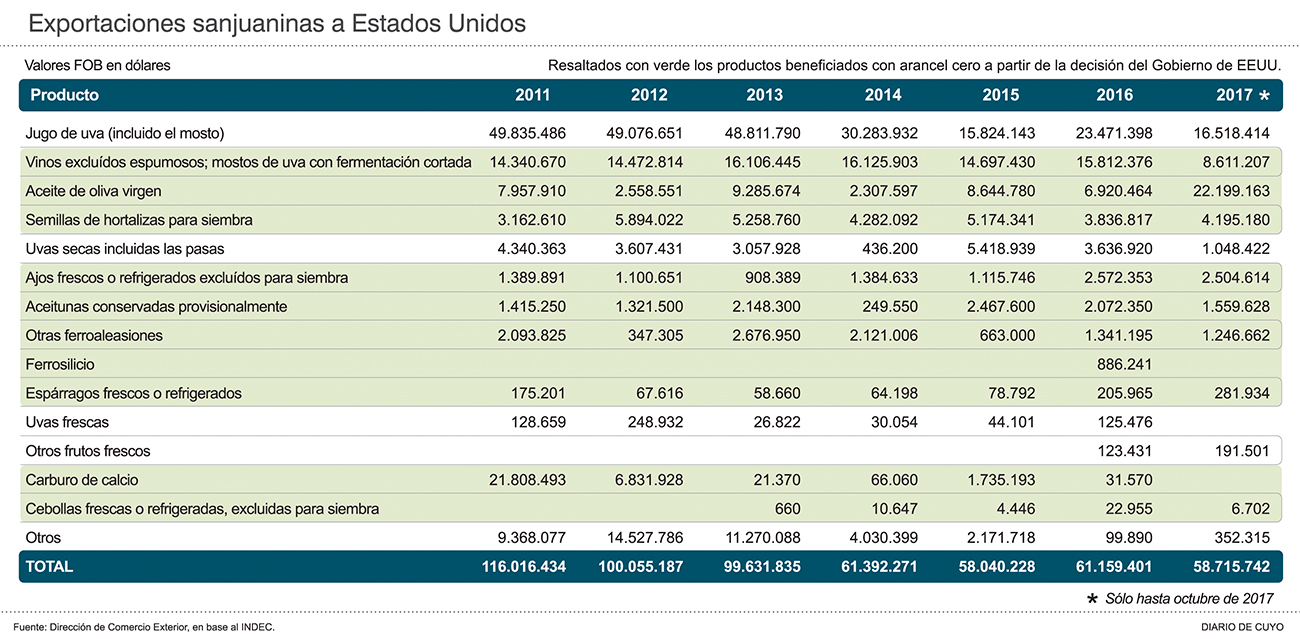Image resolution: width=1300 pixels, height=639 pixels.
Task: Click the Fuente Dirección de Comercio Exterior text
Action: tap(144, 626)
